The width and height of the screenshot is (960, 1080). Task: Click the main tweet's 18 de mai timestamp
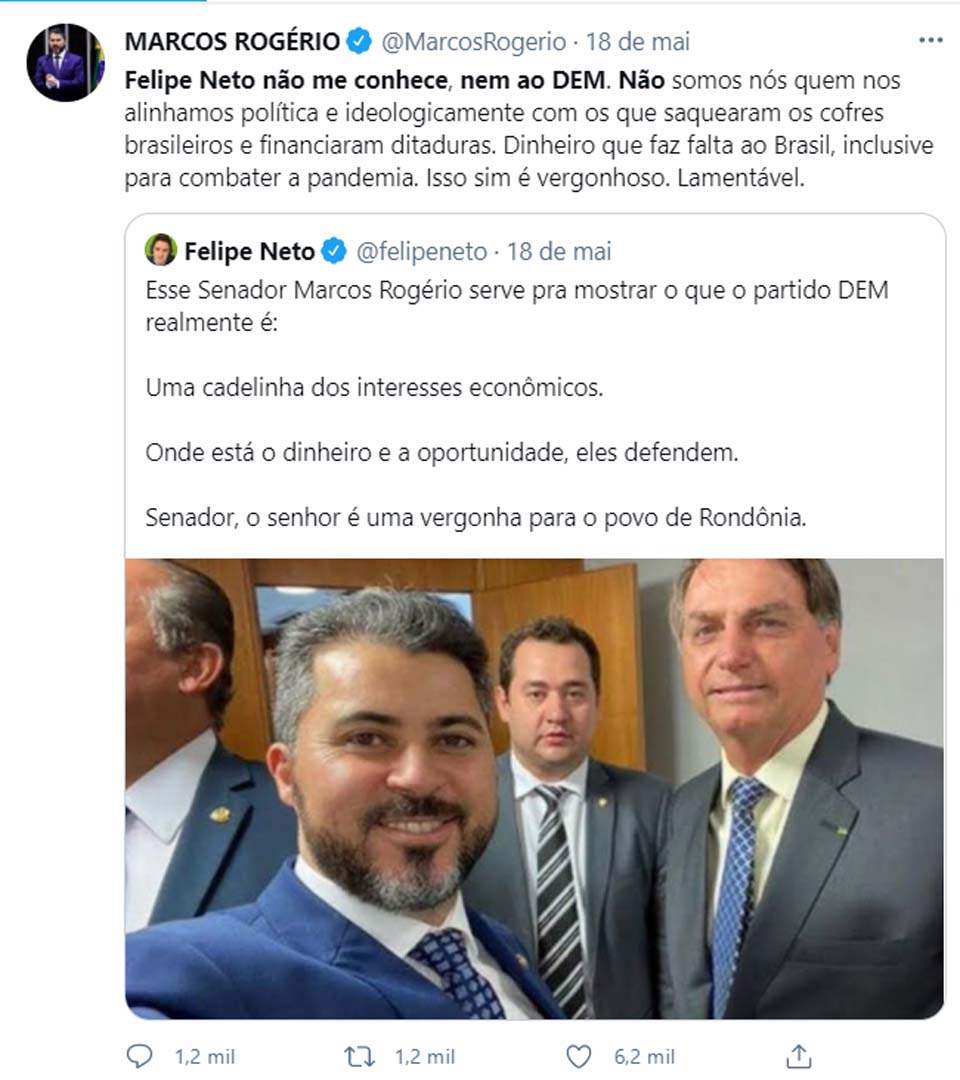[x=638, y=42]
